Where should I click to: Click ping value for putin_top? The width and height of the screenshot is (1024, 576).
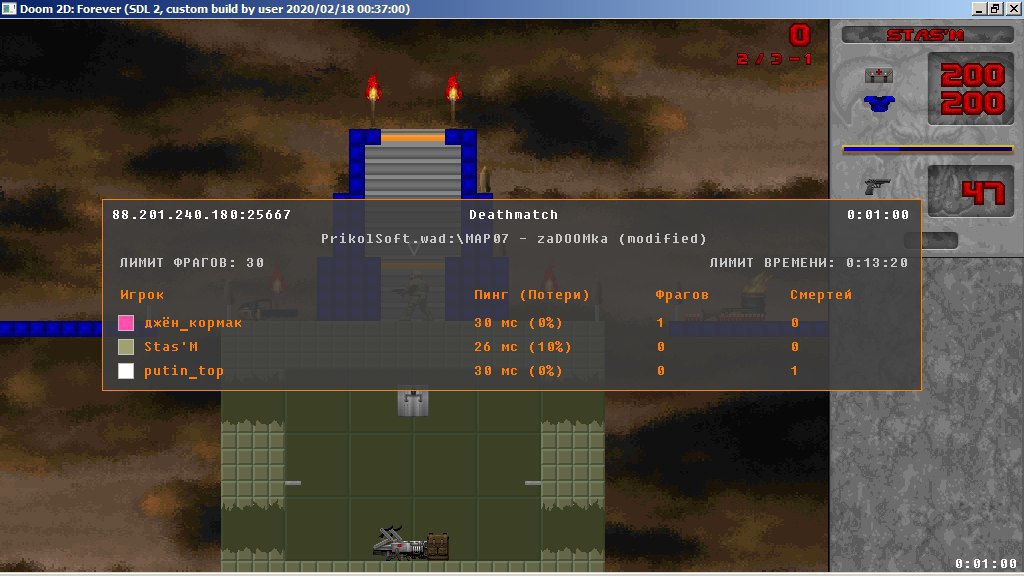(x=518, y=371)
